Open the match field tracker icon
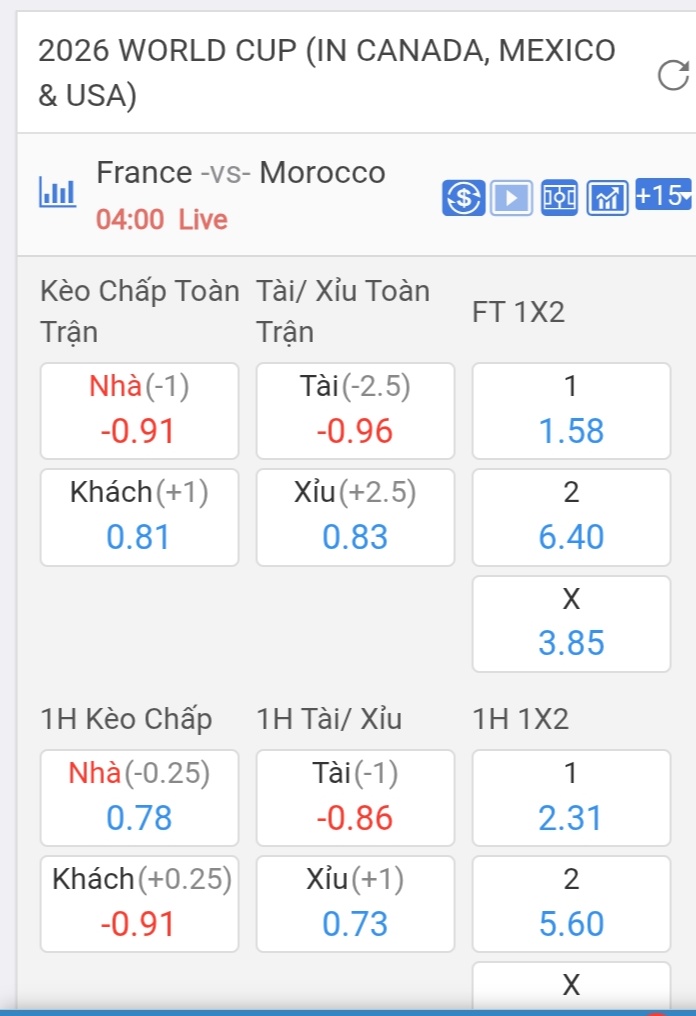 tap(559, 197)
